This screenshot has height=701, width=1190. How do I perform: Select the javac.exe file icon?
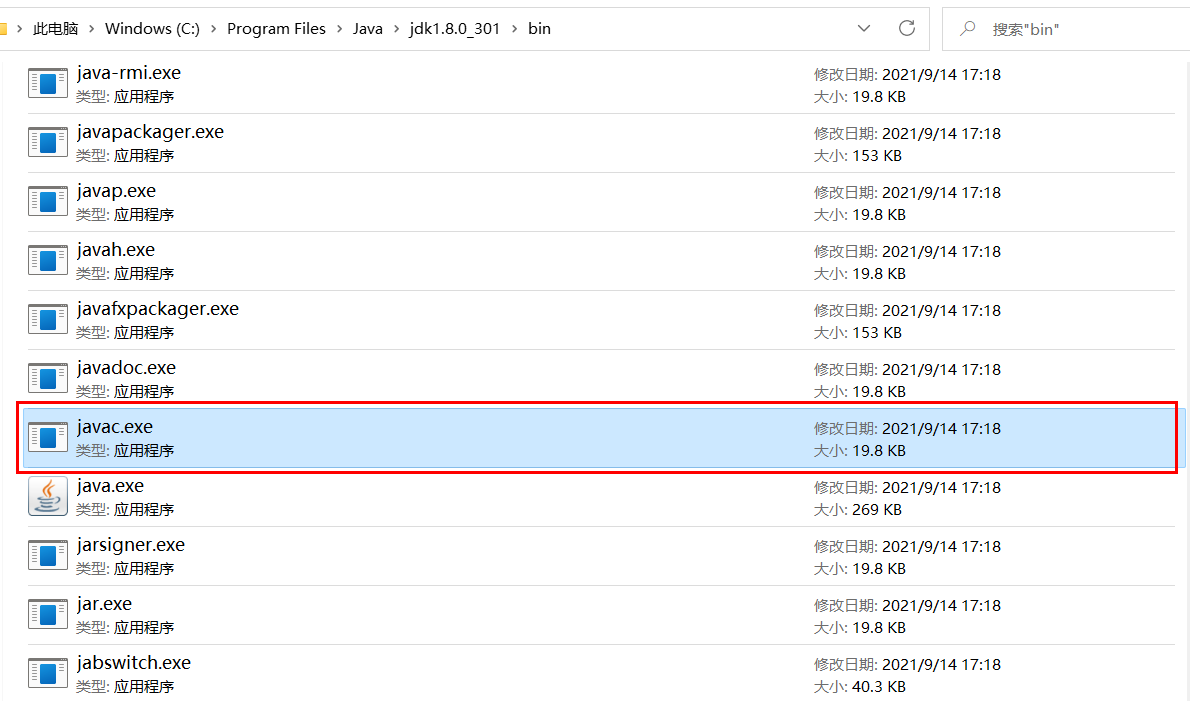tap(48, 438)
